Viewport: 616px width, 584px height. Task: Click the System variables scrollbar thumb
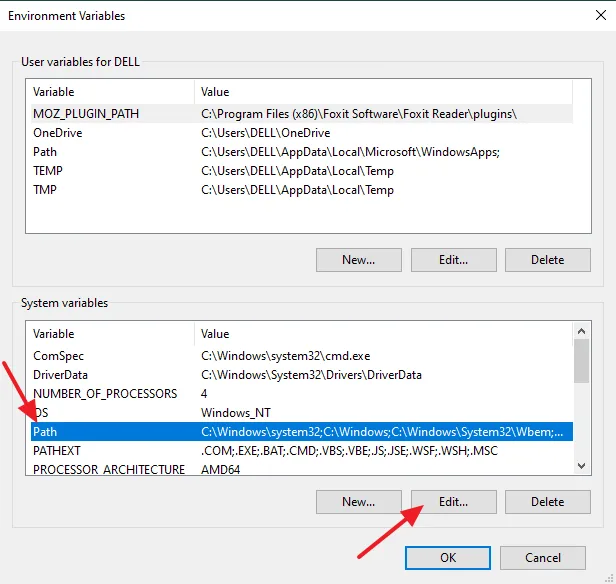[x=581, y=361]
